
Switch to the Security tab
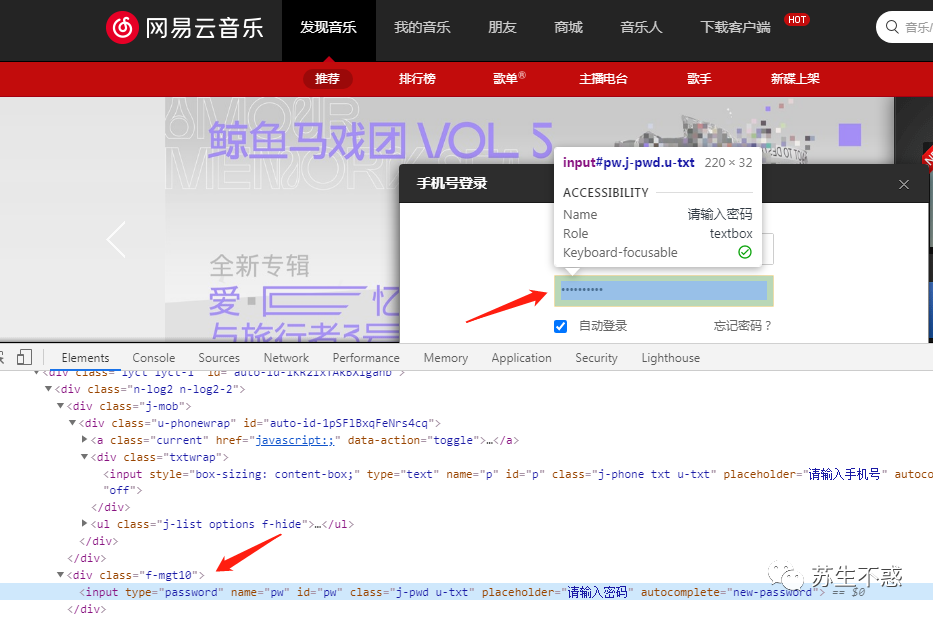pos(596,357)
